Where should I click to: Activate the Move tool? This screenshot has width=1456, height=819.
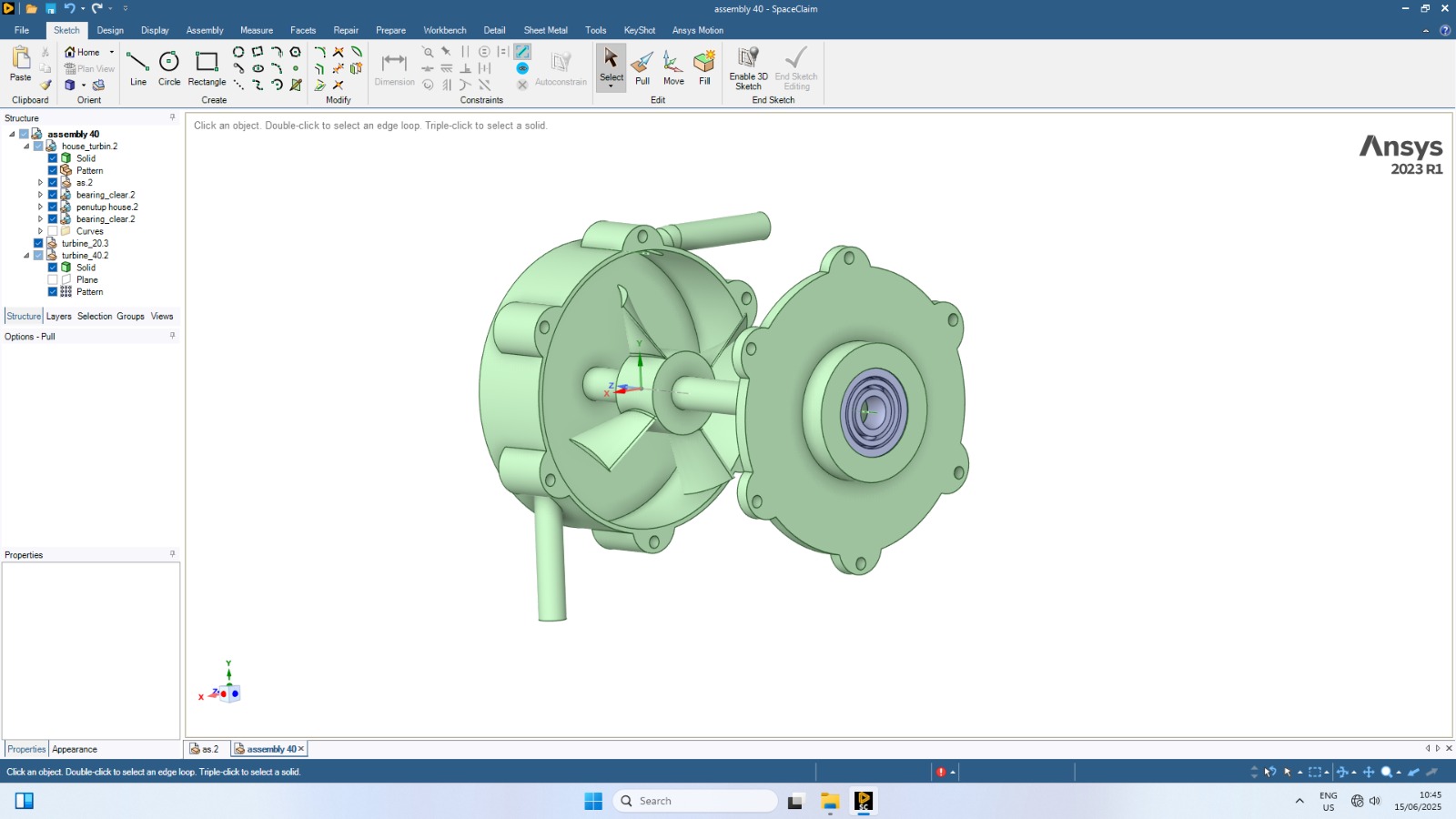(x=673, y=67)
